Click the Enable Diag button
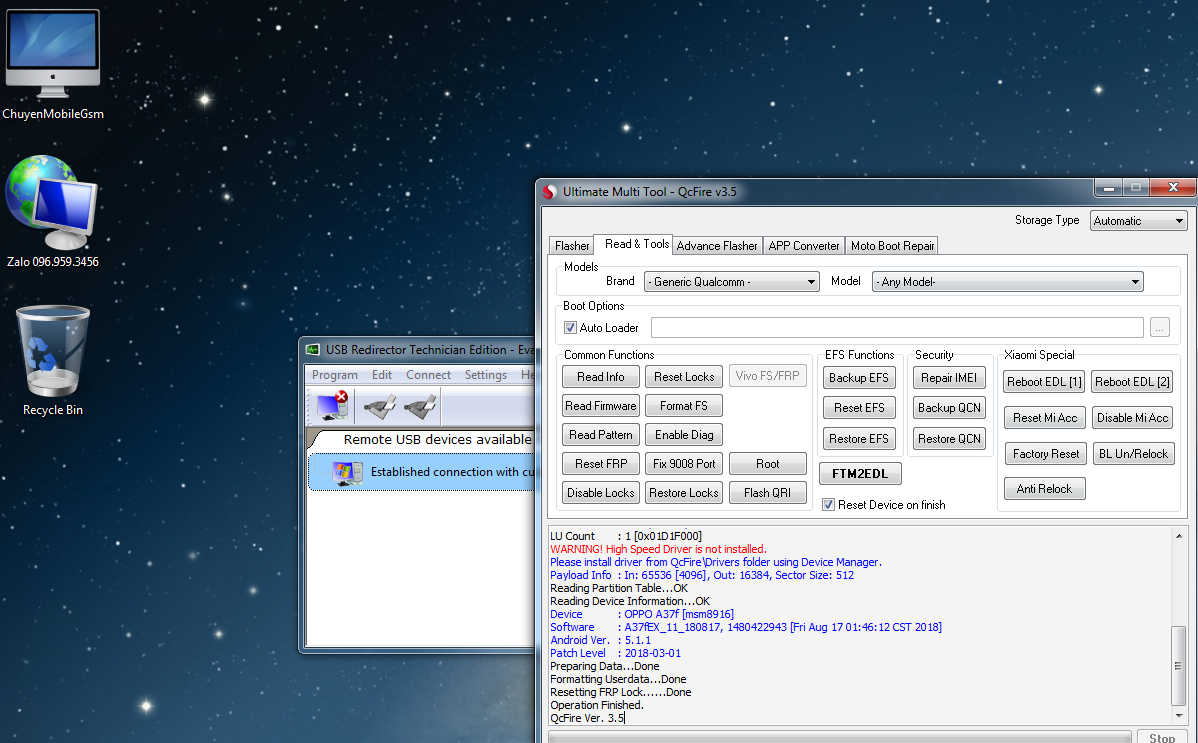The width and height of the screenshot is (1198, 743). [684, 435]
